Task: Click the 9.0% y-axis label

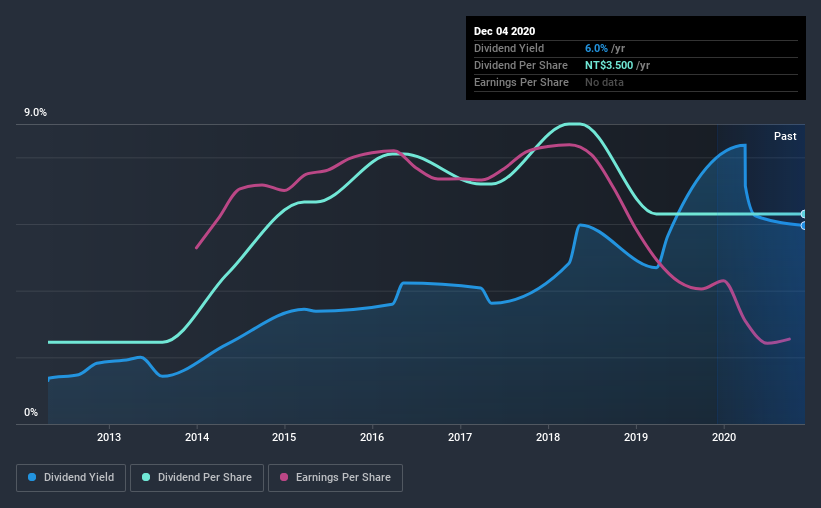Action: coord(35,113)
